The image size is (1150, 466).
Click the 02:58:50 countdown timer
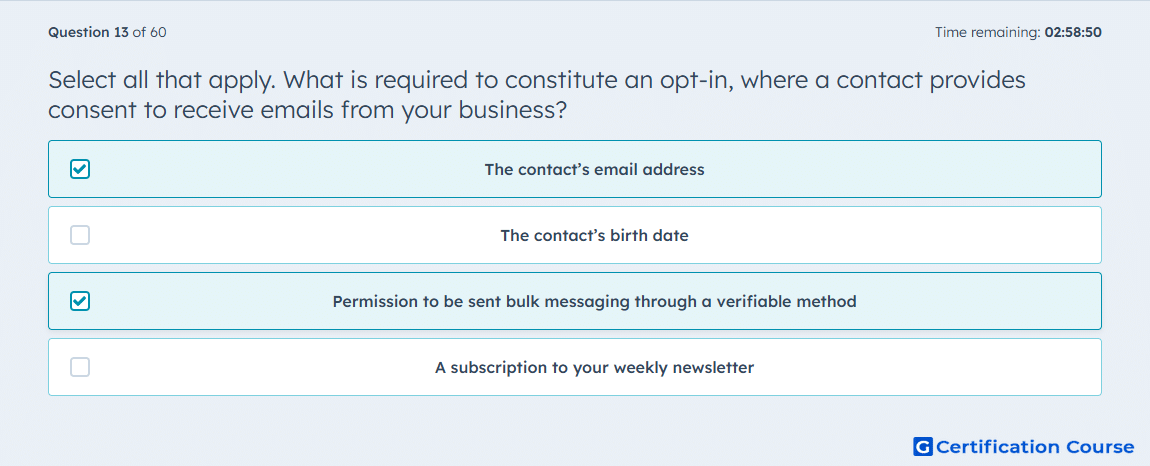pyautogui.click(x=1073, y=32)
